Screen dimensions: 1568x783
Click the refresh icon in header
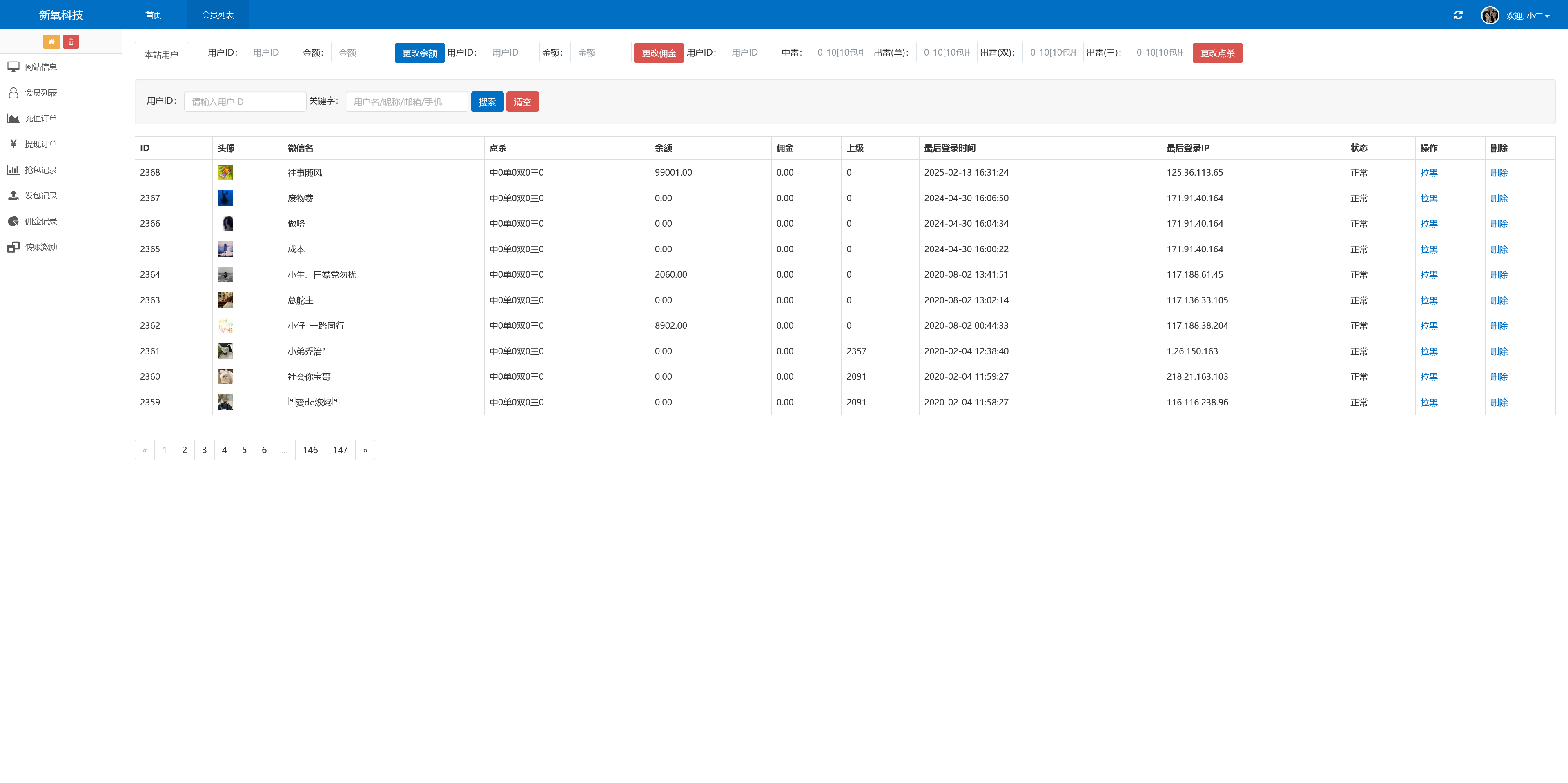click(x=1458, y=15)
